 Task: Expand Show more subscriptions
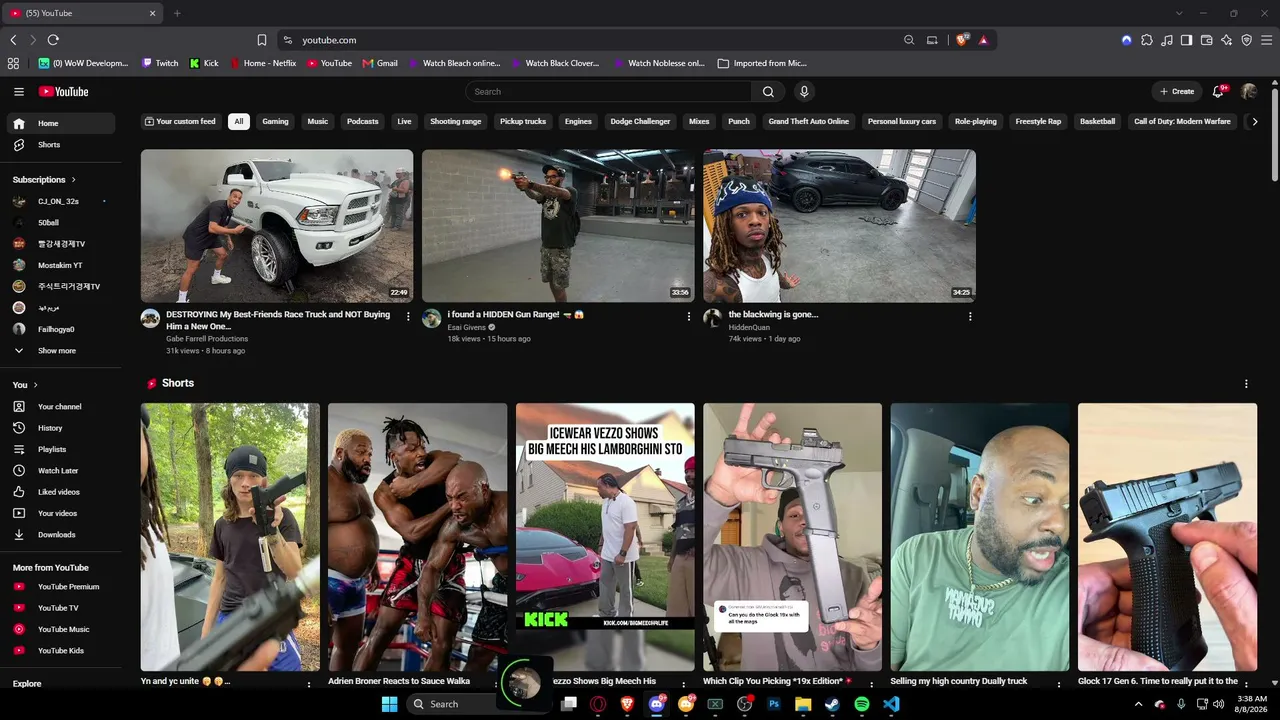coord(63,351)
